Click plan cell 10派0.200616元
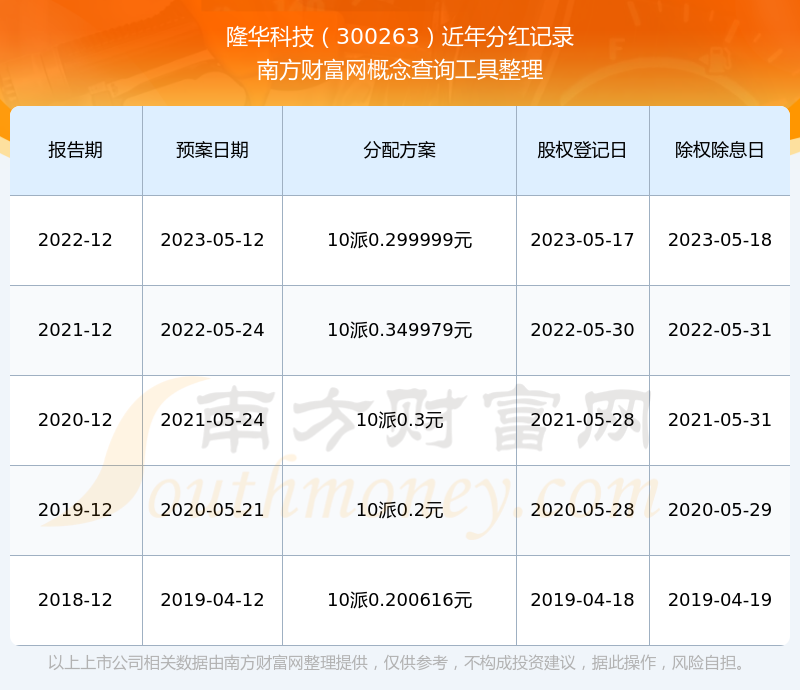 tap(399, 600)
